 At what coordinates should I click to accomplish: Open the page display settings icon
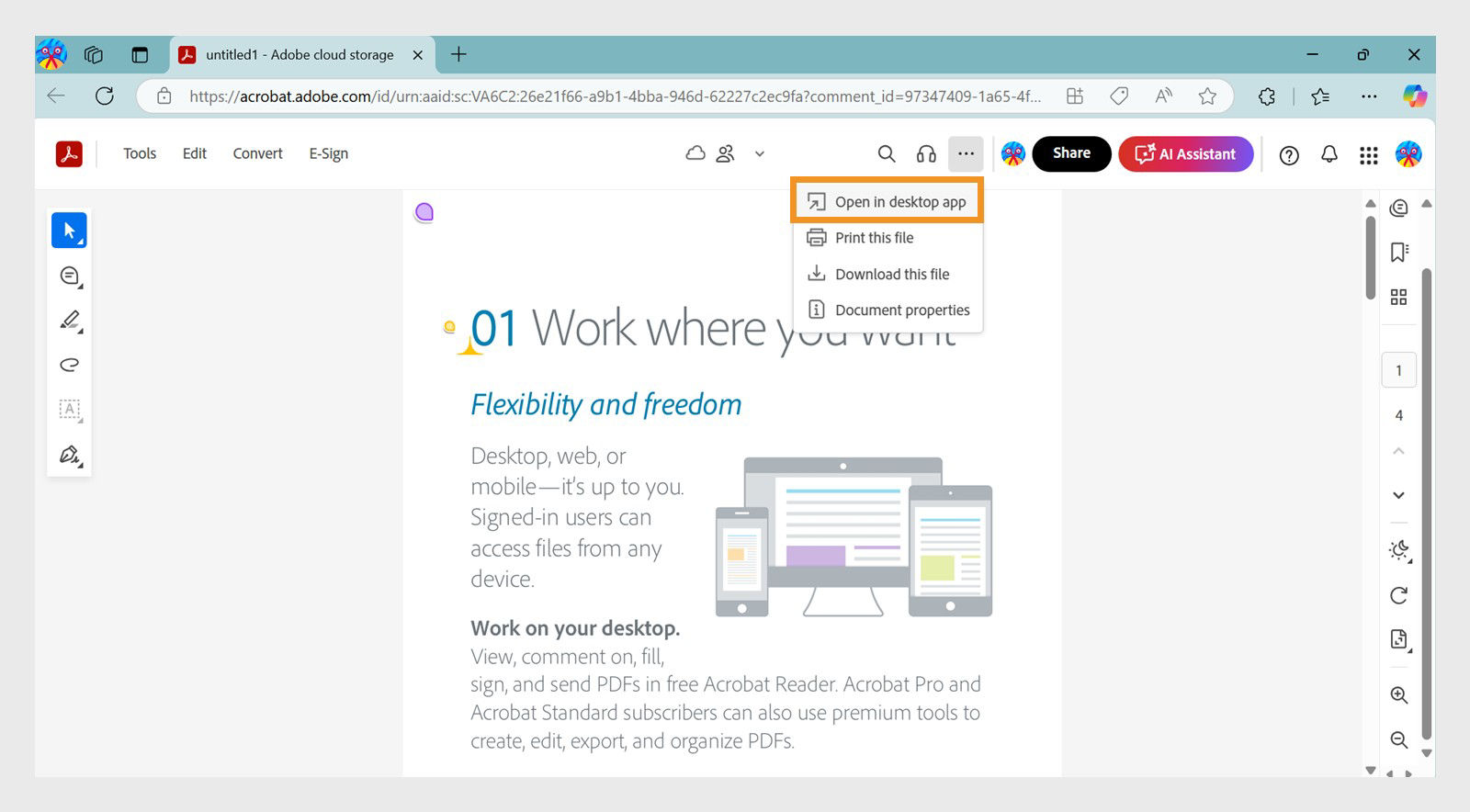tap(1399, 640)
